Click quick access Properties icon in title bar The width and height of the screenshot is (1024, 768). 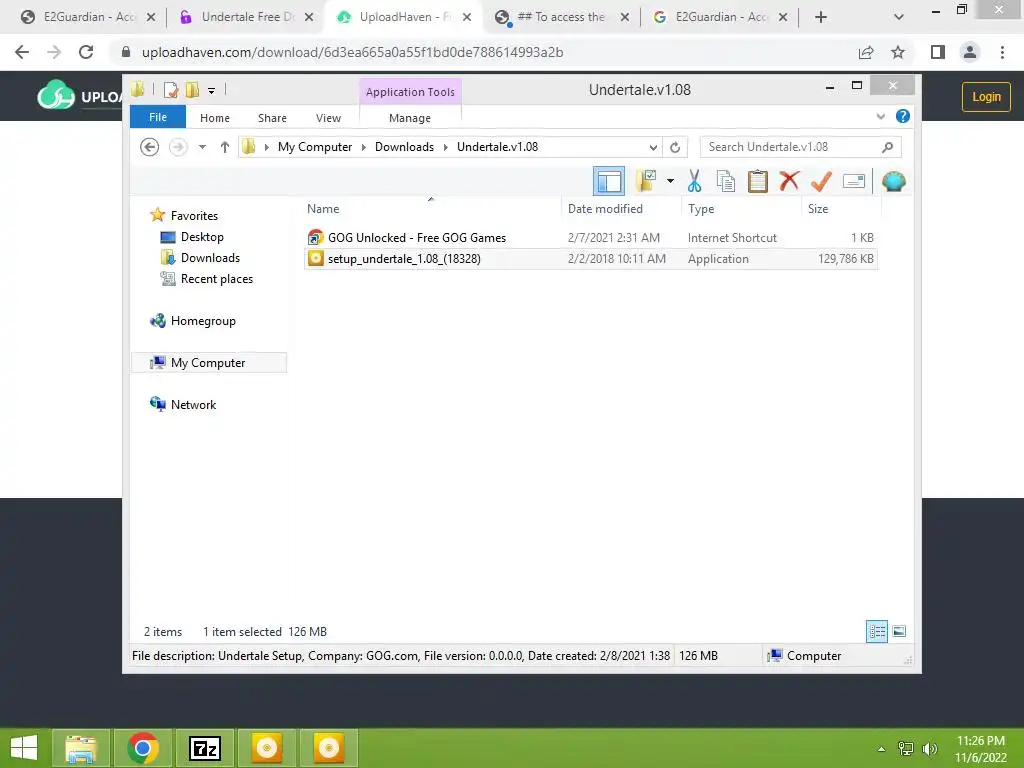coord(171,89)
